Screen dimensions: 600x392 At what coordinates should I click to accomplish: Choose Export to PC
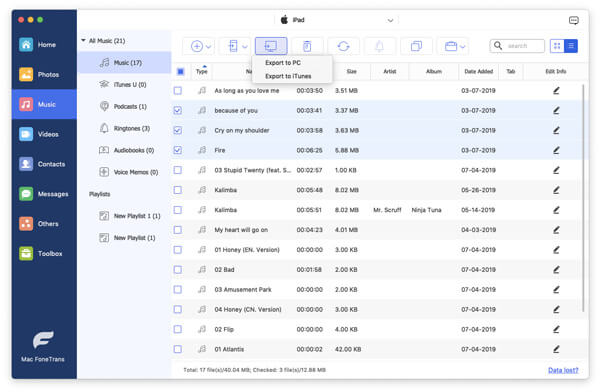click(x=283, y=62)
